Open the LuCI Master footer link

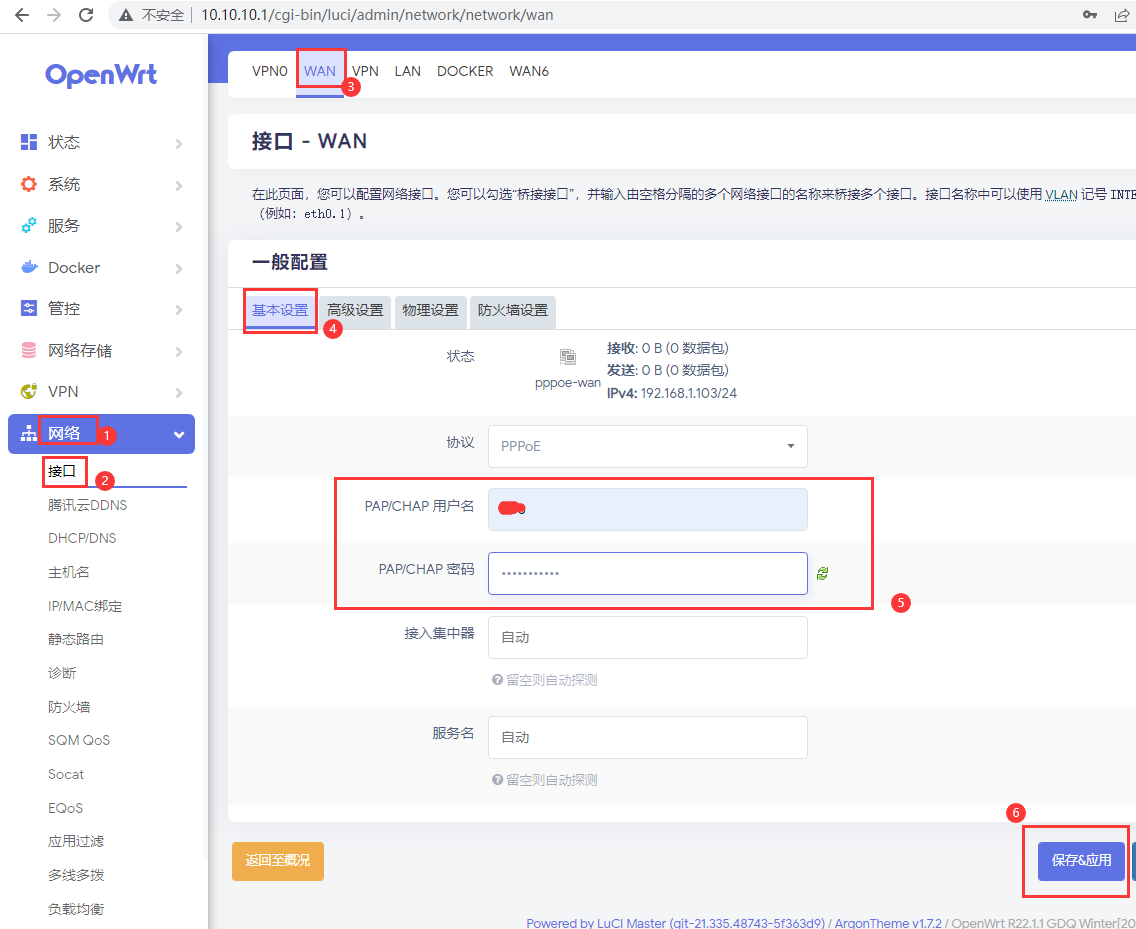674,923
